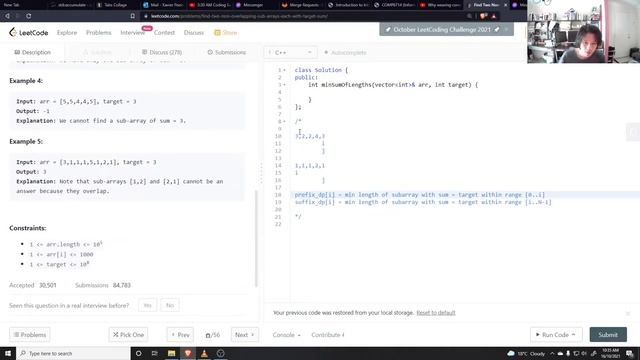Switch to the Mail browser tab
This screenshot has width=640, height=360.
(x=163, y=5)
